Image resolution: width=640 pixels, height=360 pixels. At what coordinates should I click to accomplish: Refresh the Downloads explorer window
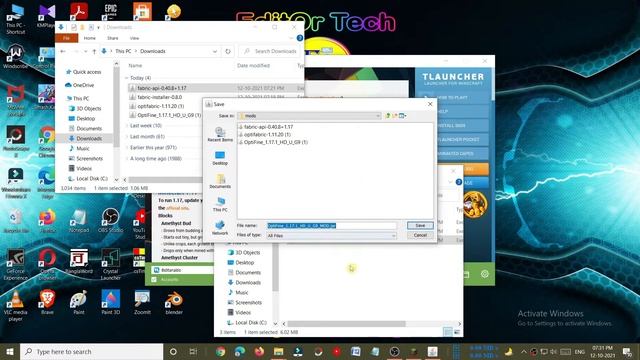[228, 51]
